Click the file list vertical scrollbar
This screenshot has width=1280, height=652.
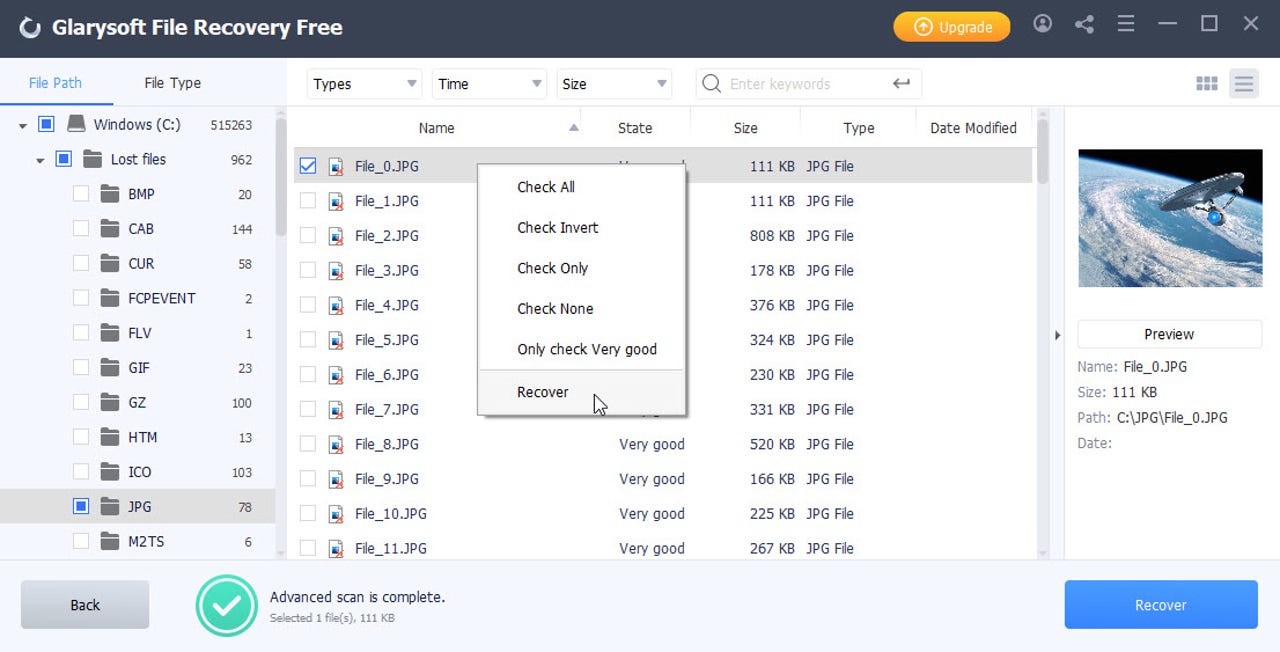click(x=1043, y=152)
